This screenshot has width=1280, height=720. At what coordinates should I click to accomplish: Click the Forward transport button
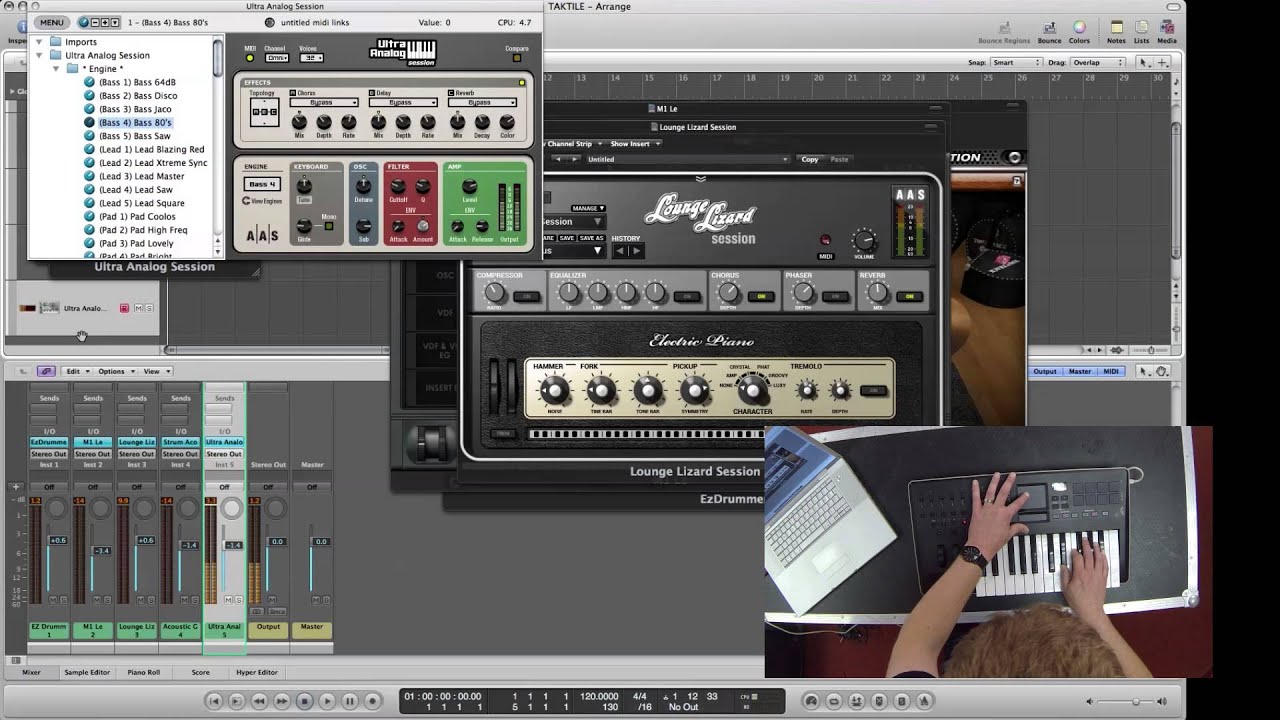[282, 702]
